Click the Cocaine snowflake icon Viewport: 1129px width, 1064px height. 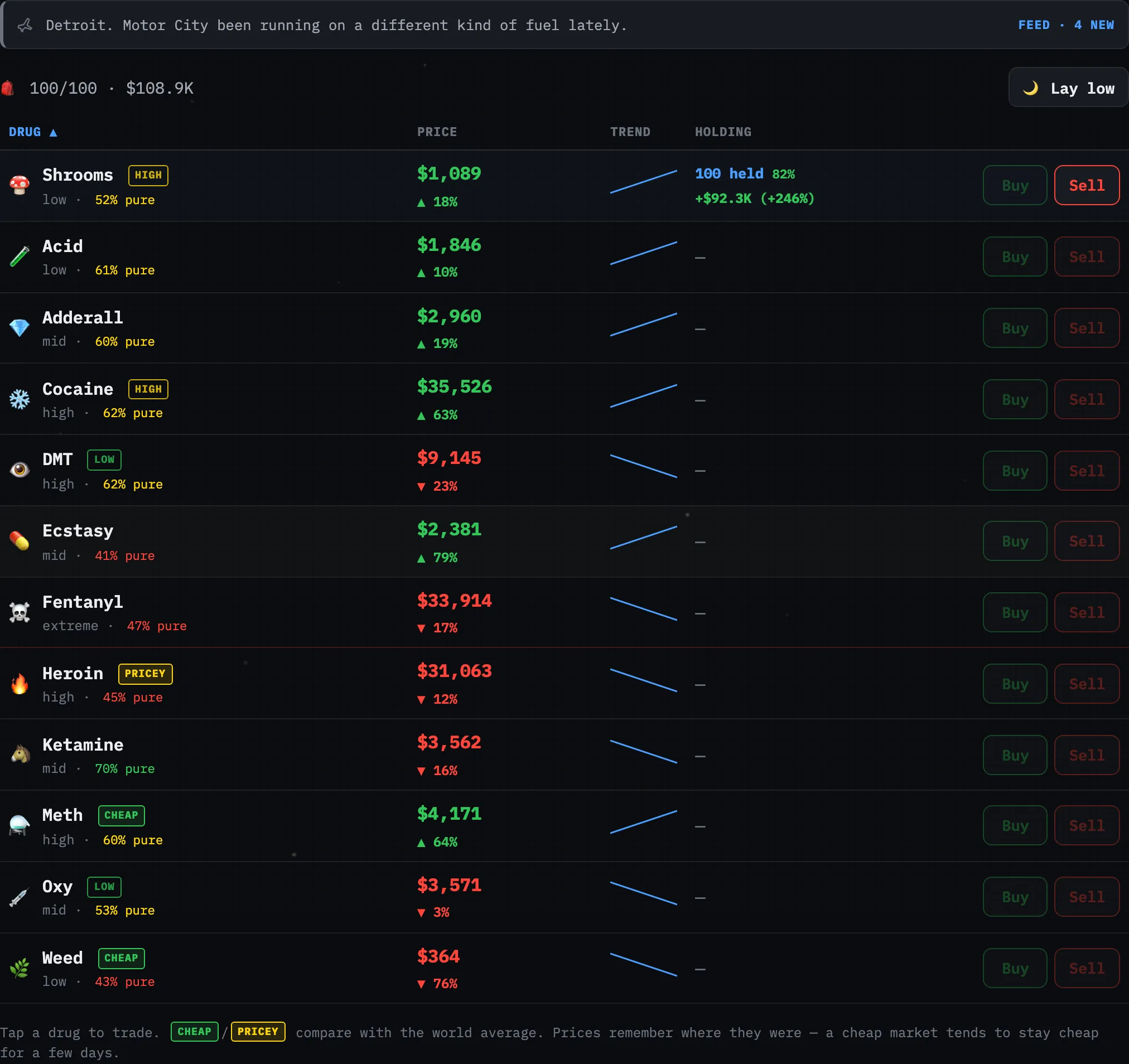click(x=20, y=400)
